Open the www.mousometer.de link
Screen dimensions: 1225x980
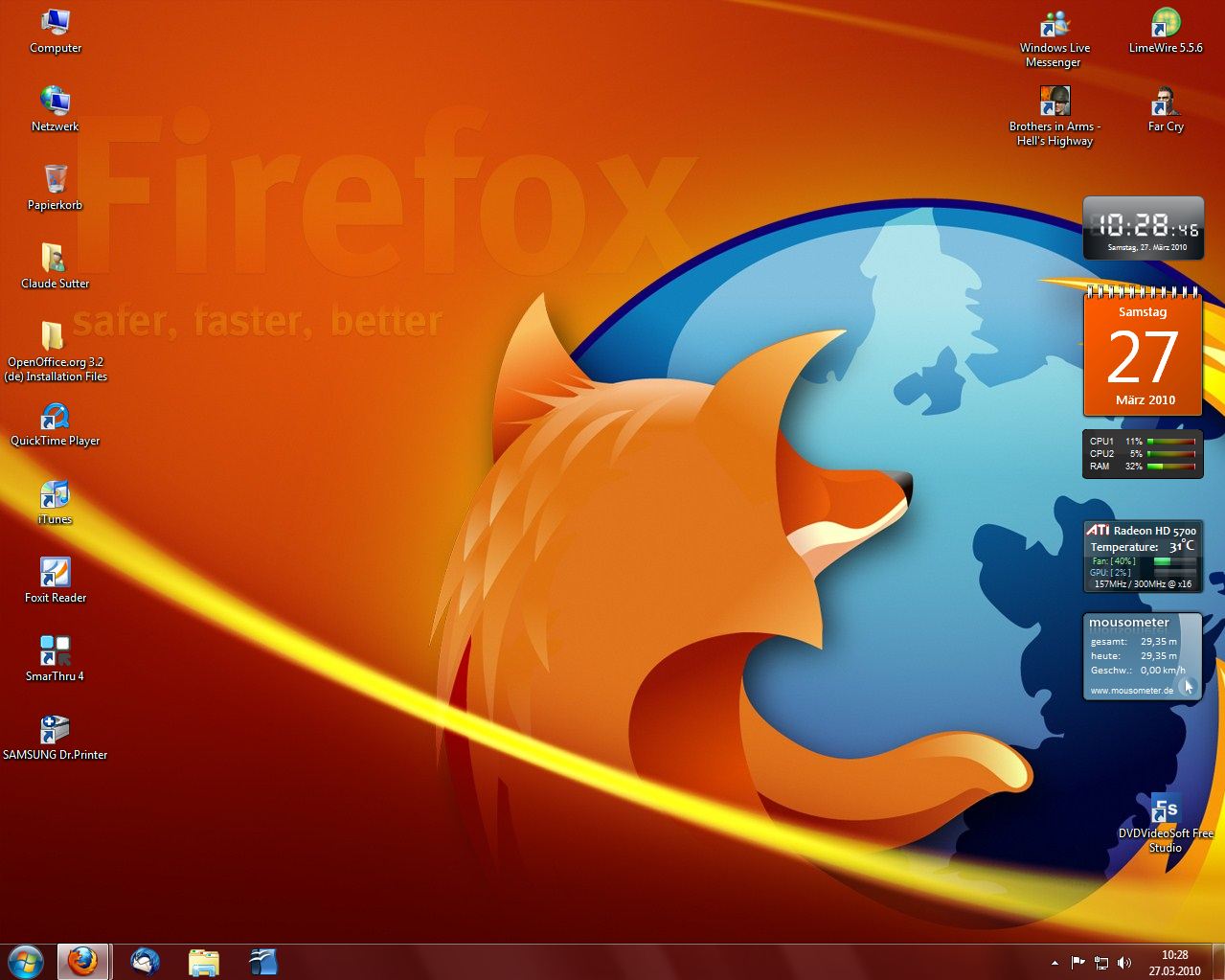pos(1132,691)
